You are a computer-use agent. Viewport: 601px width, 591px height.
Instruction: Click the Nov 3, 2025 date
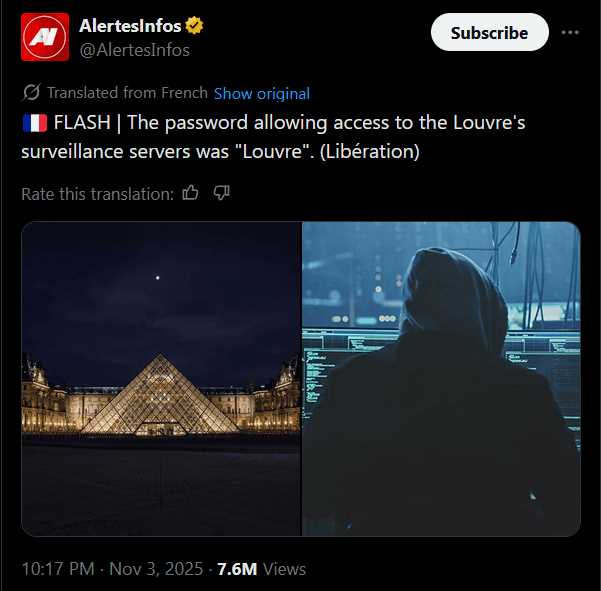156,569
